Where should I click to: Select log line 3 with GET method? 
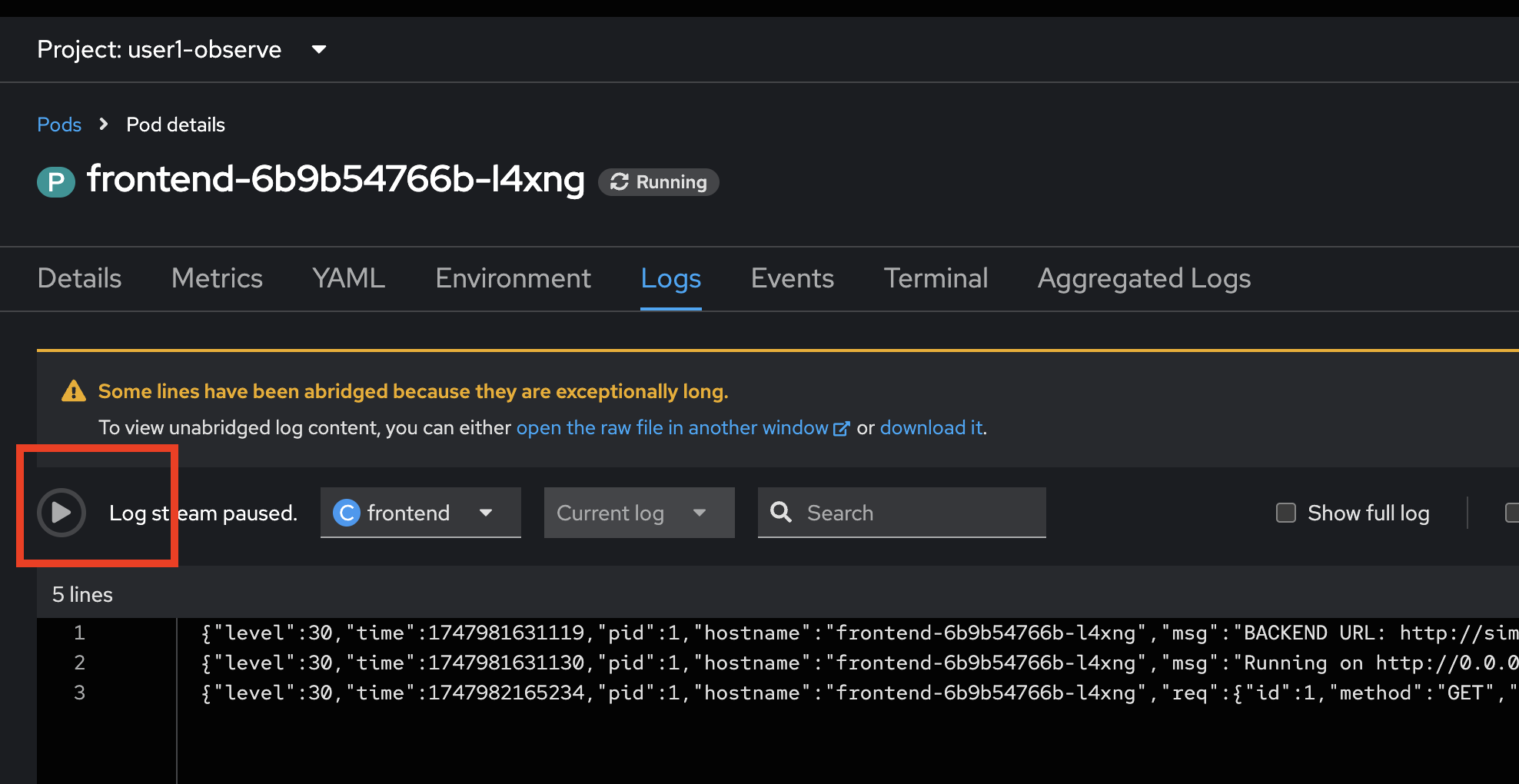click(x=859, y=693)
